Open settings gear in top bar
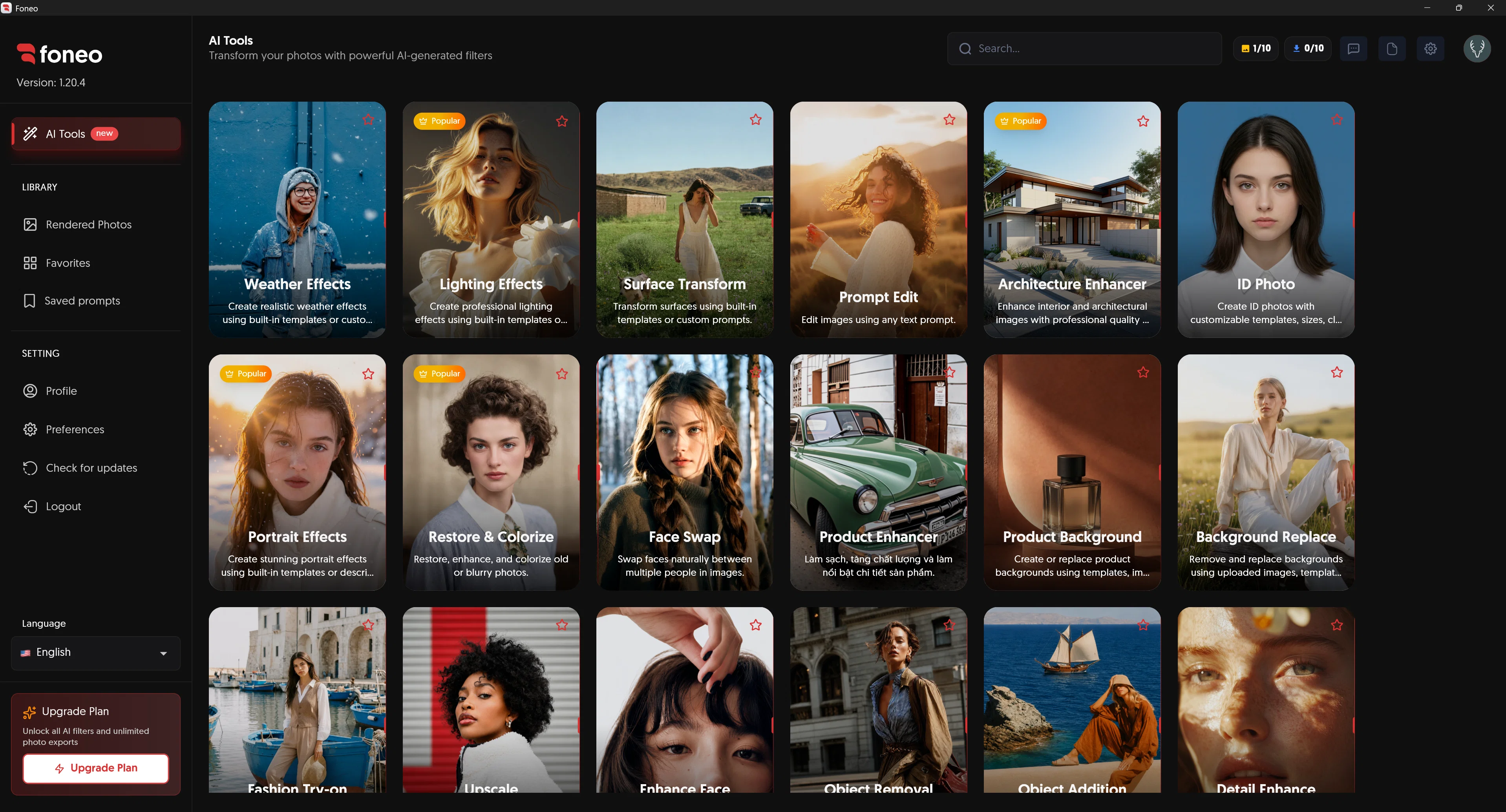This screenshot has height=812, width=1506. tap(1431, 49)
